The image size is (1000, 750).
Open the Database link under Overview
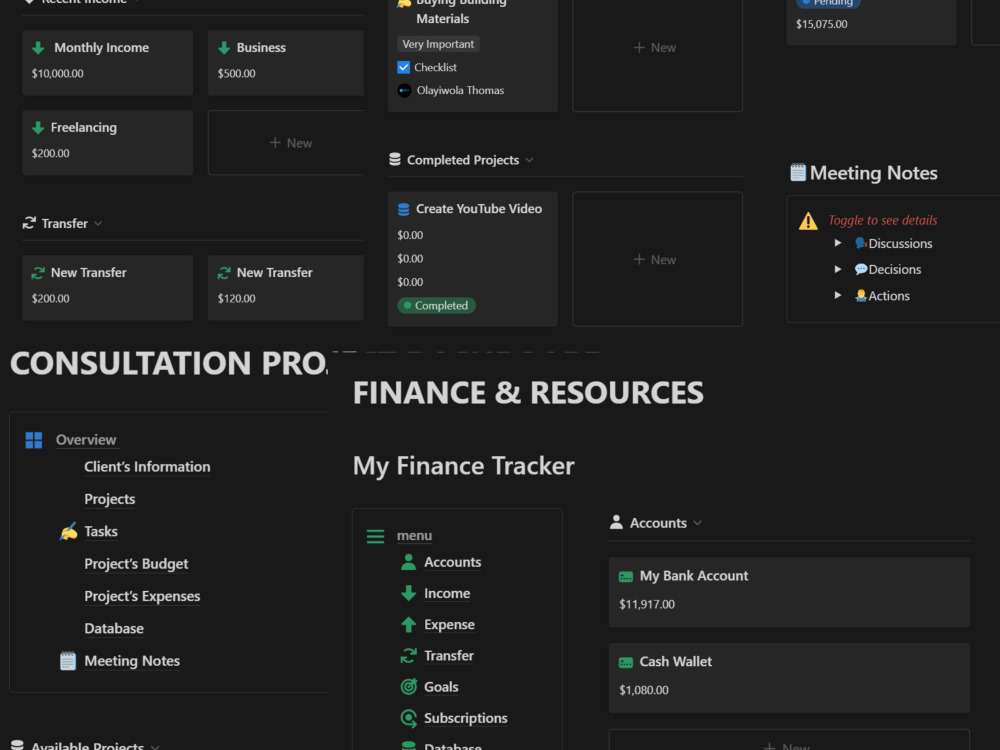pos(114,629)
